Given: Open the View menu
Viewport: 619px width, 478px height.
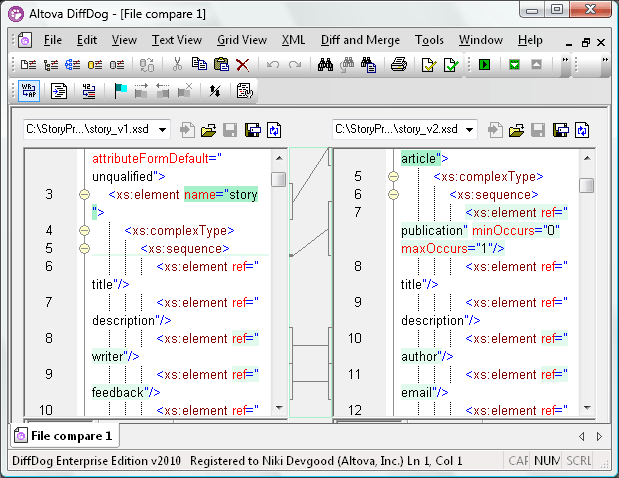Looking at the screenshot, I should click(124, 40).
